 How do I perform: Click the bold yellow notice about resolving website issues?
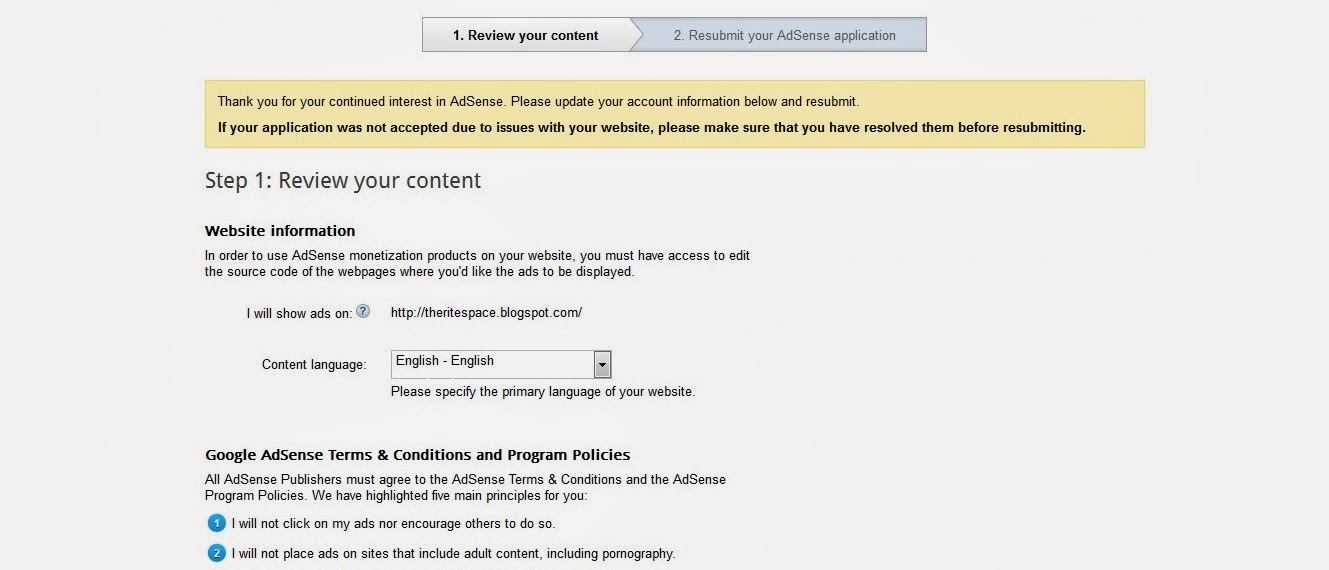651,127
